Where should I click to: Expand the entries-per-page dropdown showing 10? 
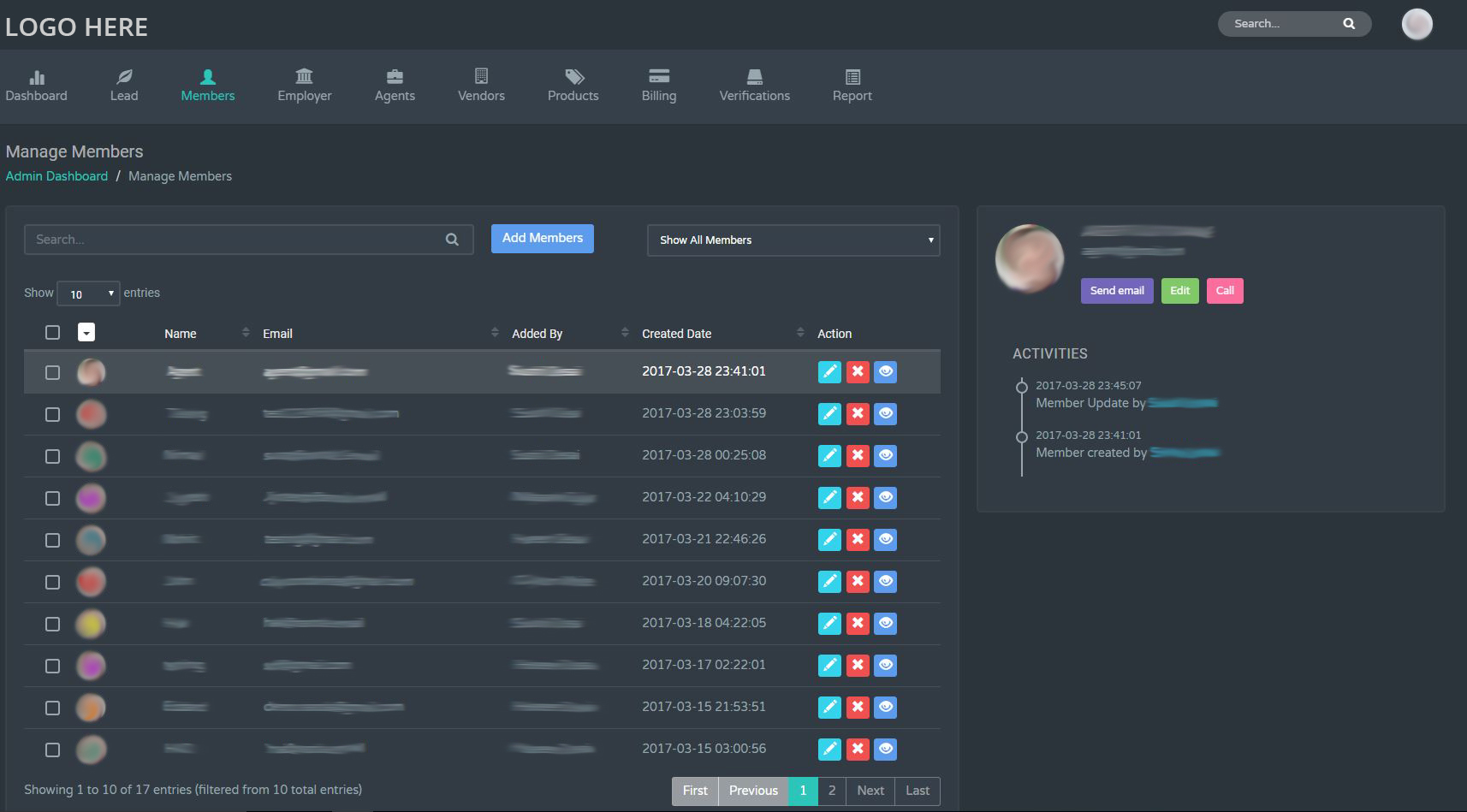click(88, 293)
